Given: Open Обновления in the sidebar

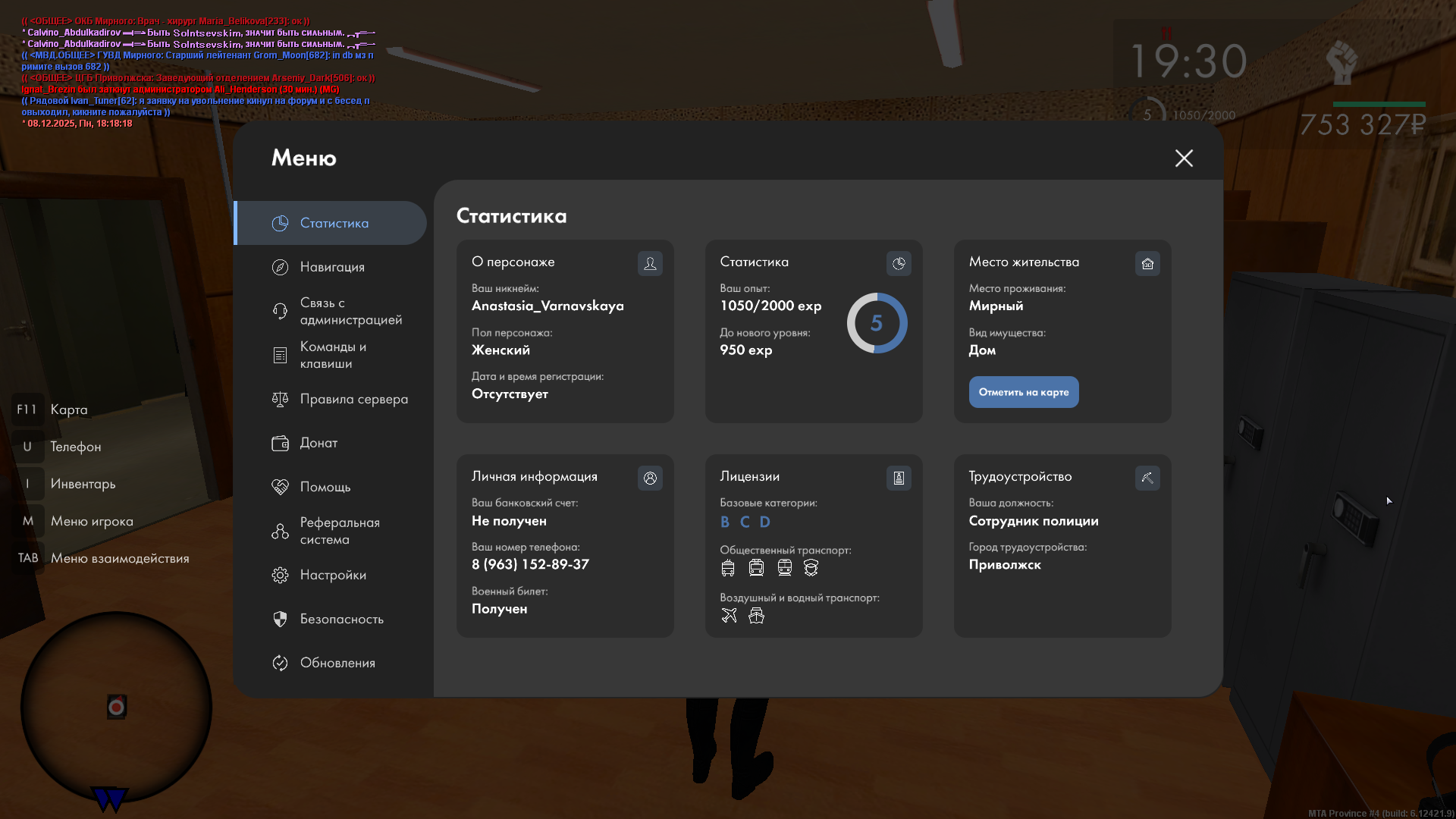Looking at the screenshot, I should tap(337, 663).
